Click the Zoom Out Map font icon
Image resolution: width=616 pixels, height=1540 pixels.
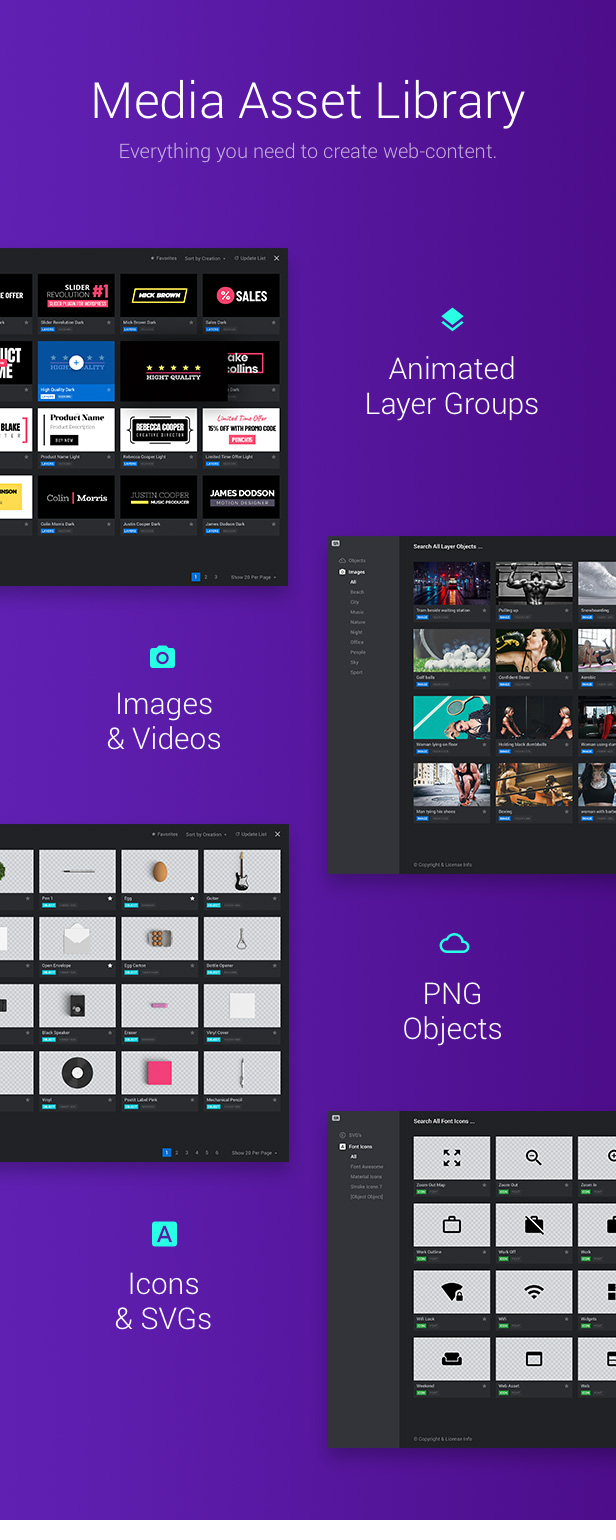(452, 1157)
